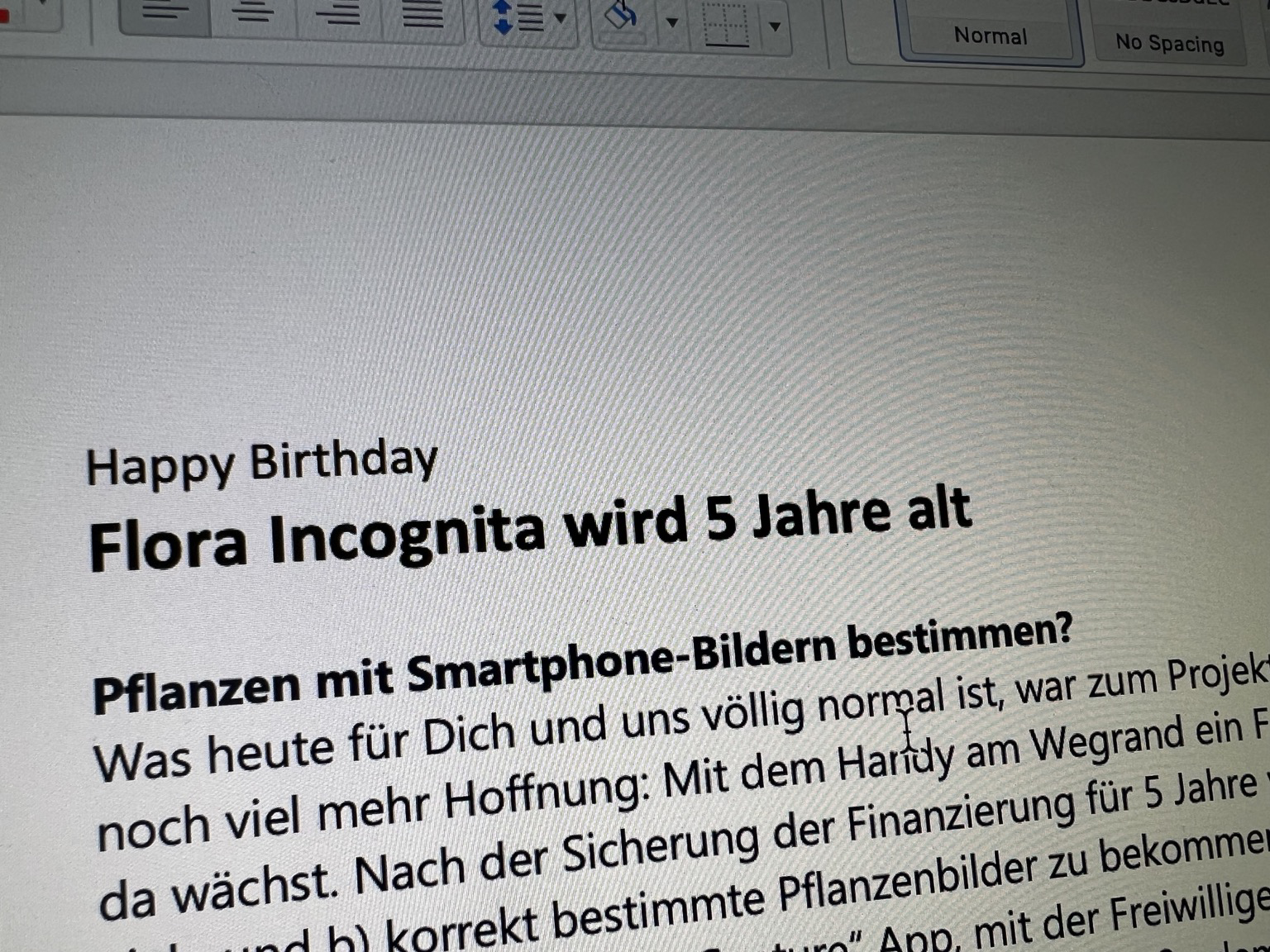Apply the Normal style
Viewport: 1270px width, 952px height.
tap(990, 36)
